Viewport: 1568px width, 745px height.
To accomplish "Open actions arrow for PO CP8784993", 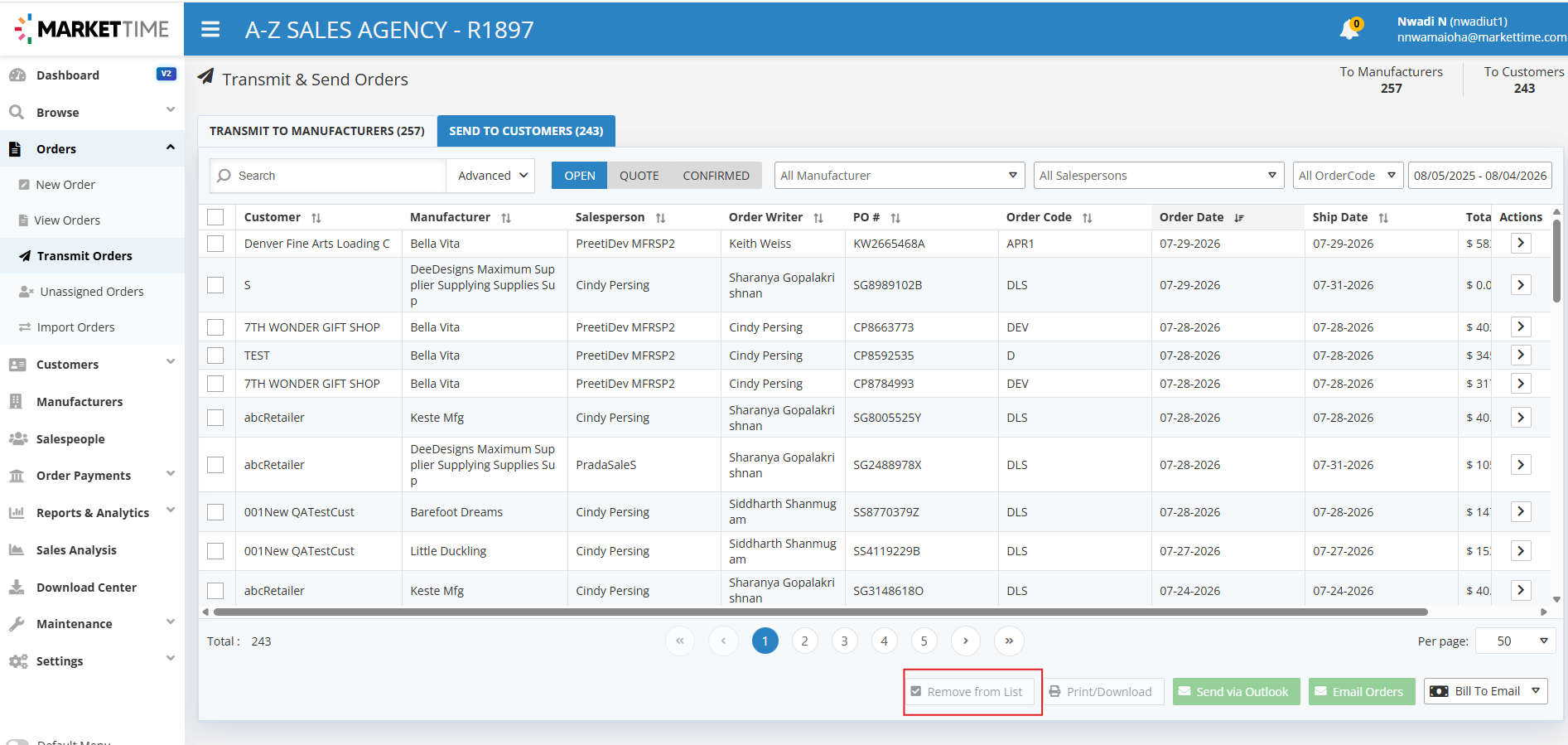I will click(1521, 384).
